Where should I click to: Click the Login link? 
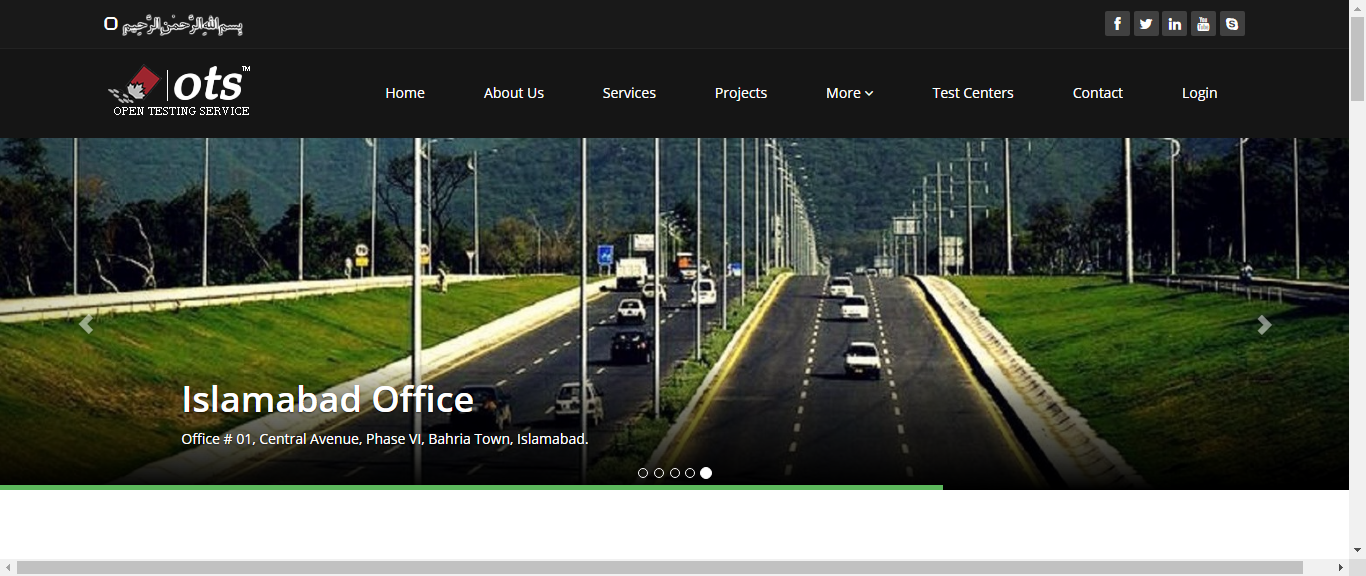1199,92
